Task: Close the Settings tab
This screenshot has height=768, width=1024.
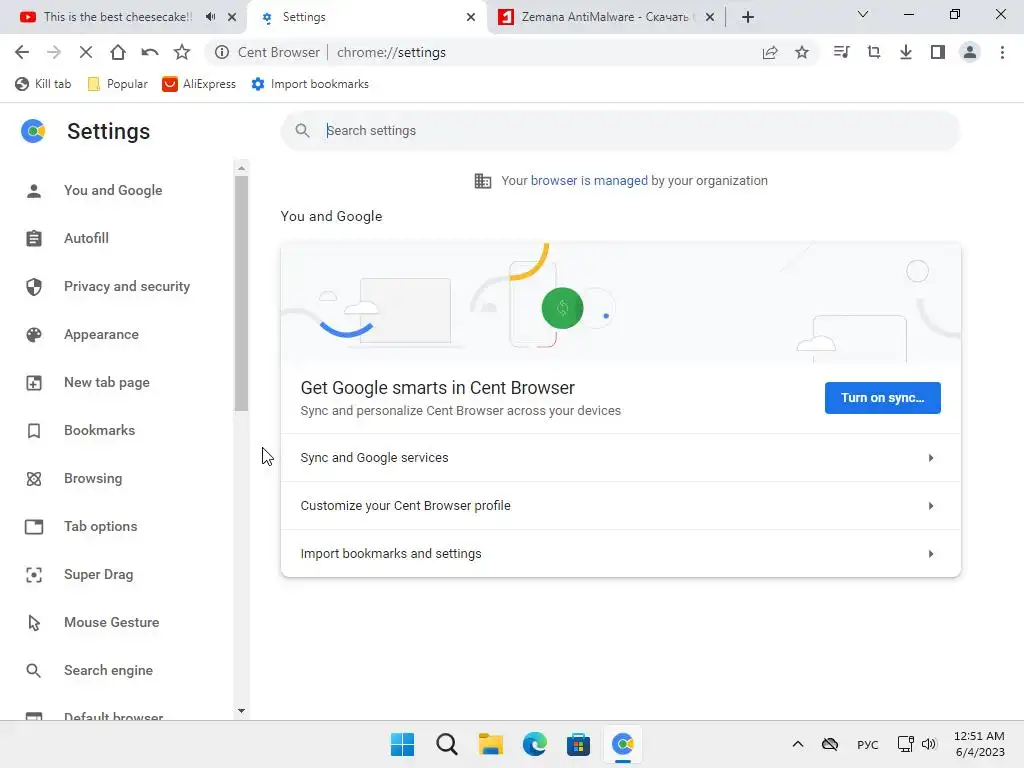Action: 471,17
